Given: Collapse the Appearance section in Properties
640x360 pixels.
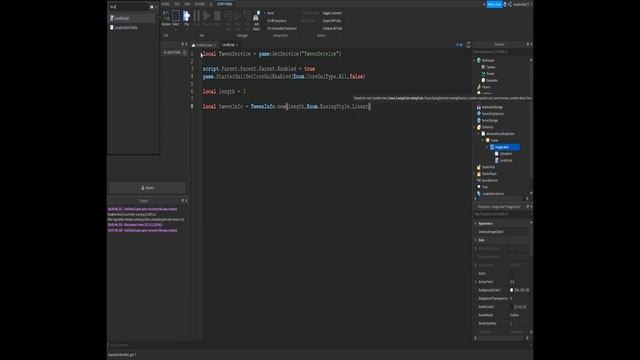Looking at the screenshot, I should pos(476,224).
